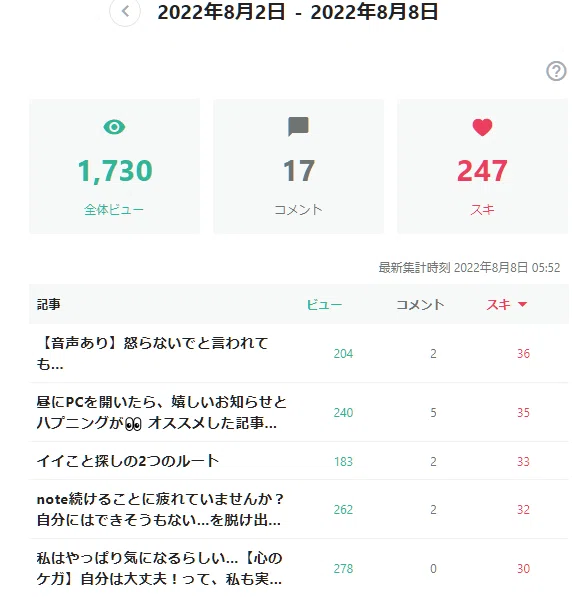Open article 私はやっぱり気になるらしい…
Image resolution: width=572 pixels, height=597 pixels.
point(160,568)
